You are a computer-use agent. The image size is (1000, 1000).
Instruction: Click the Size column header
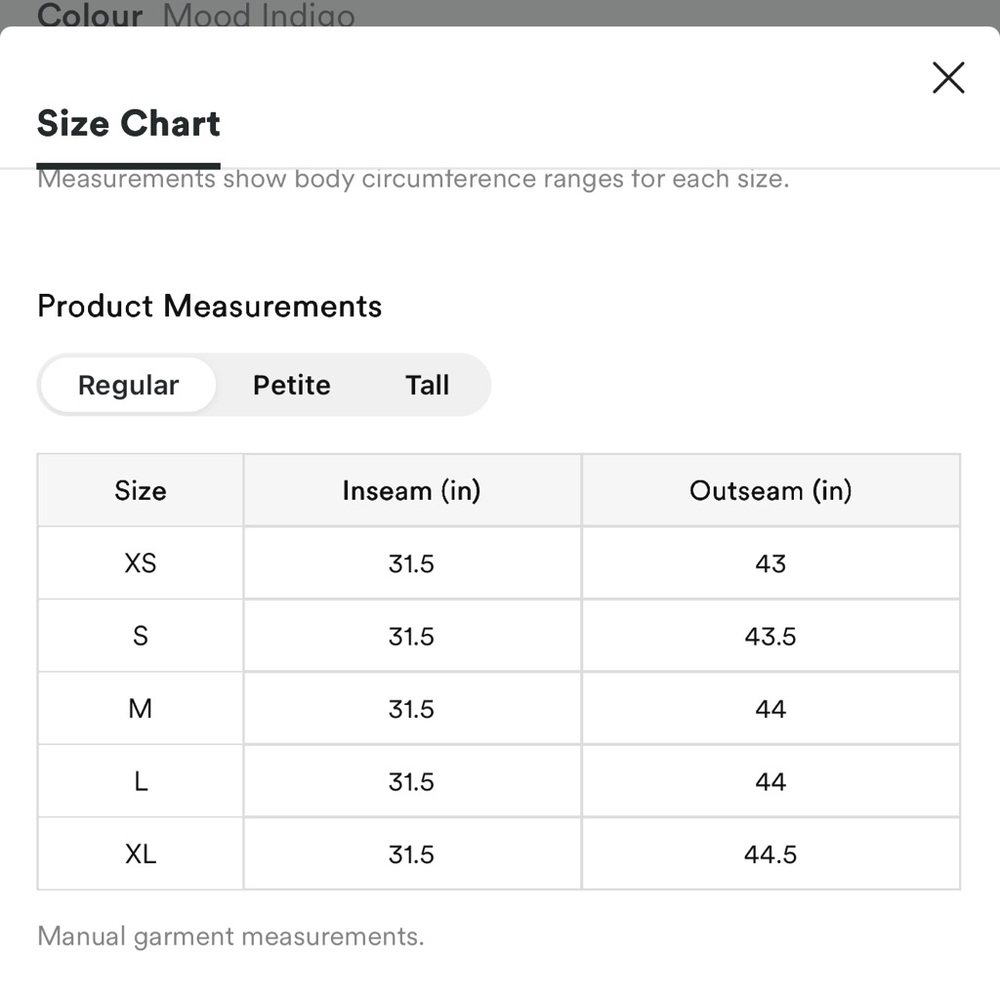point(140,490)
